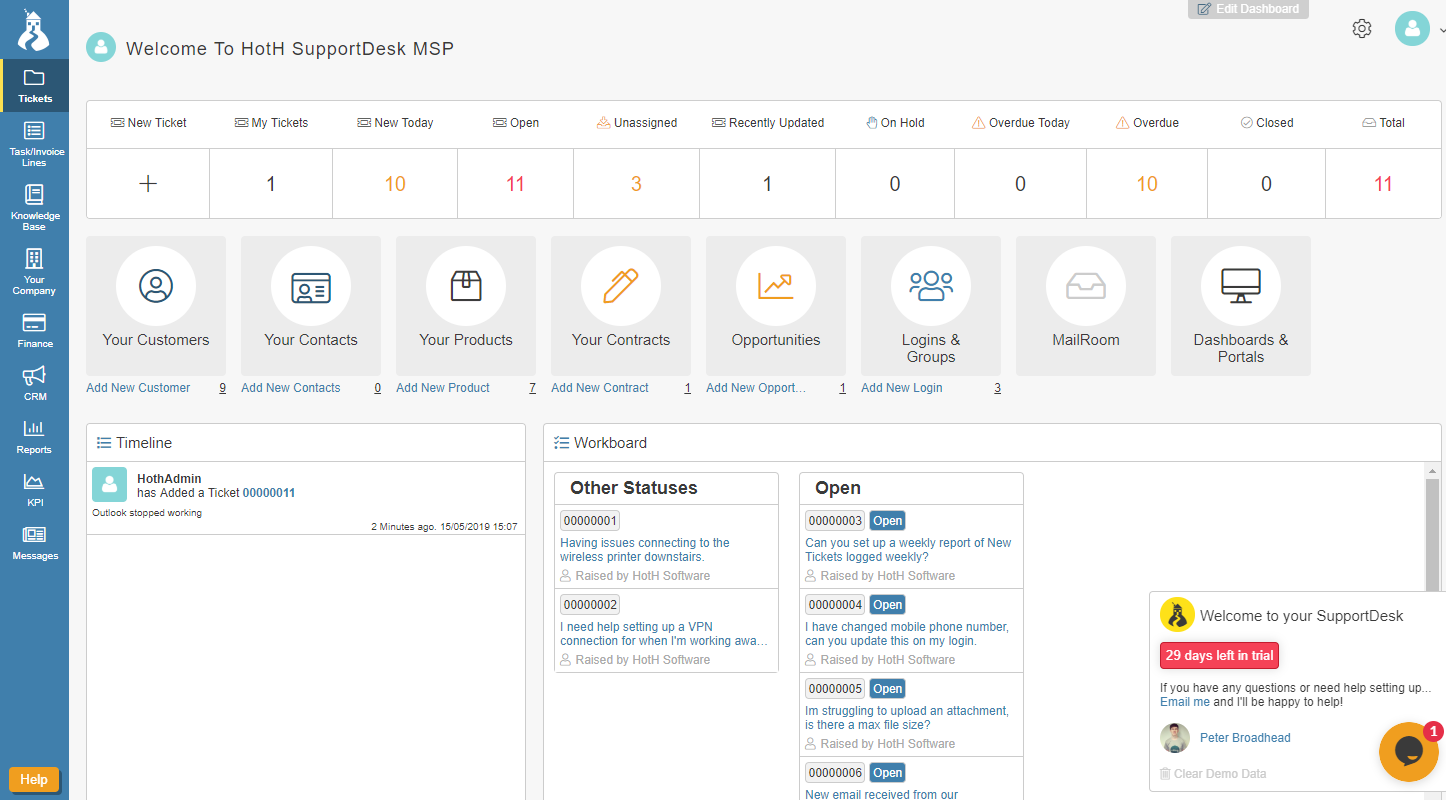Open ticket 00000003 number badge
Image resolution: width=1446 pixels, height=800 pixels.
coord(835,521)
